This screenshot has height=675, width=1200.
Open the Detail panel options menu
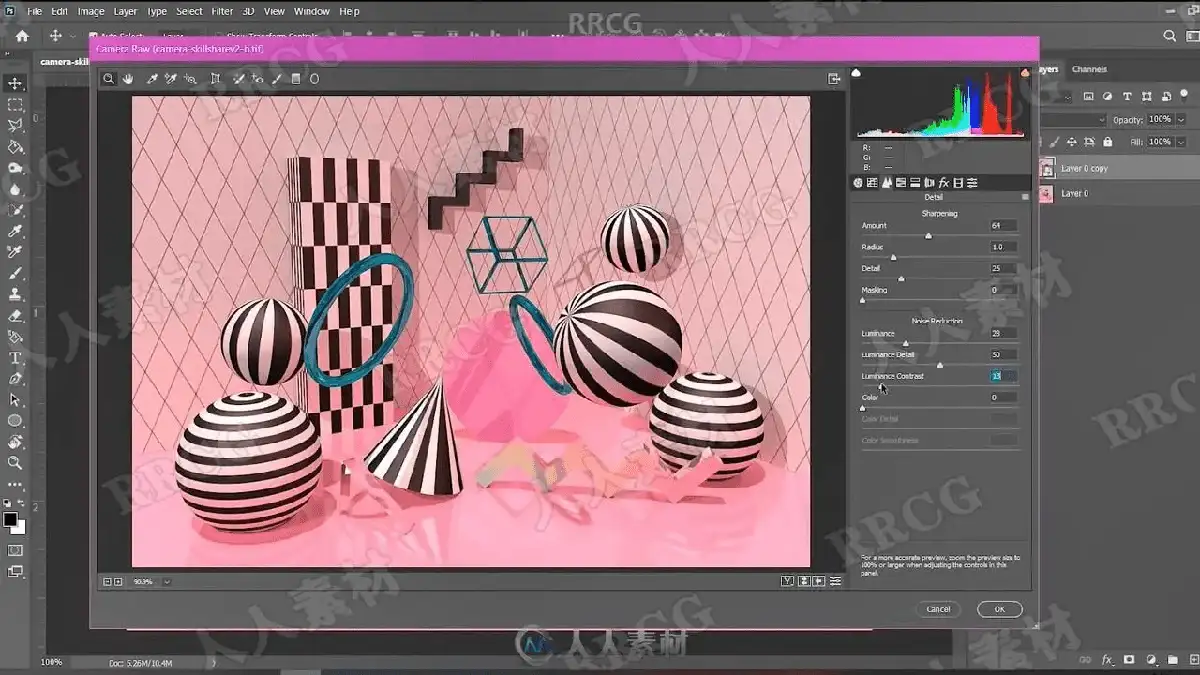click(x=1025, y=198)
